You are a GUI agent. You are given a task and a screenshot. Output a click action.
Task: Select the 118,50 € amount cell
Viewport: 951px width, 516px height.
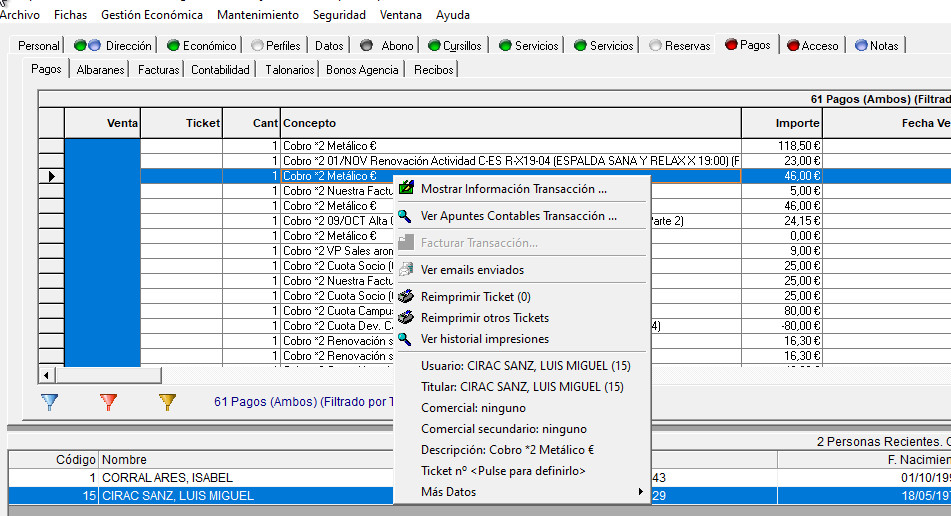pos(782,146)
